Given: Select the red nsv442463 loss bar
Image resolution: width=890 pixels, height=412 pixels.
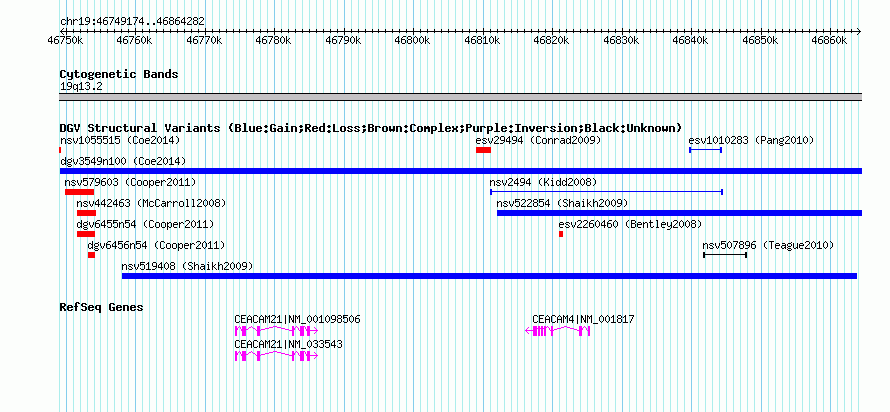Looking at the screenshot, I should (86, 213).
